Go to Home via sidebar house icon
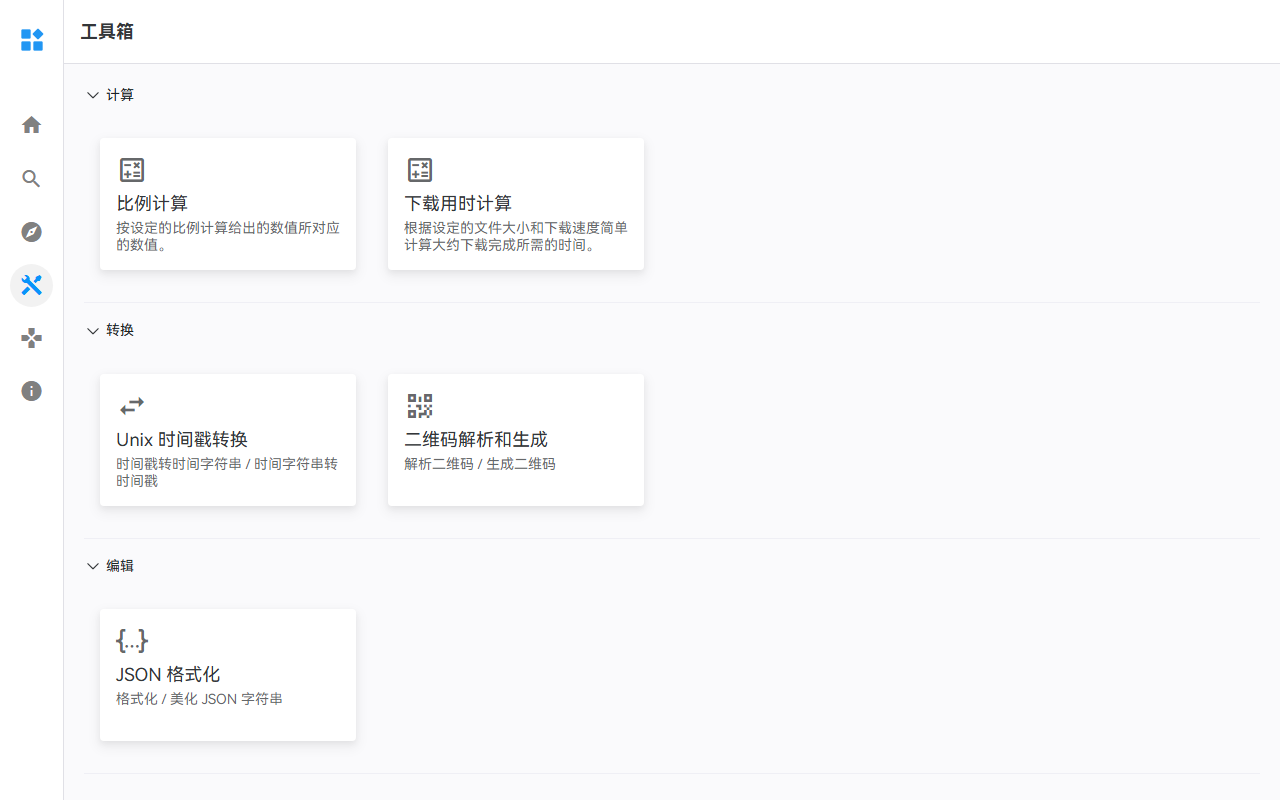This screenshot has height=800, width=1280. (x=32, y=125)
